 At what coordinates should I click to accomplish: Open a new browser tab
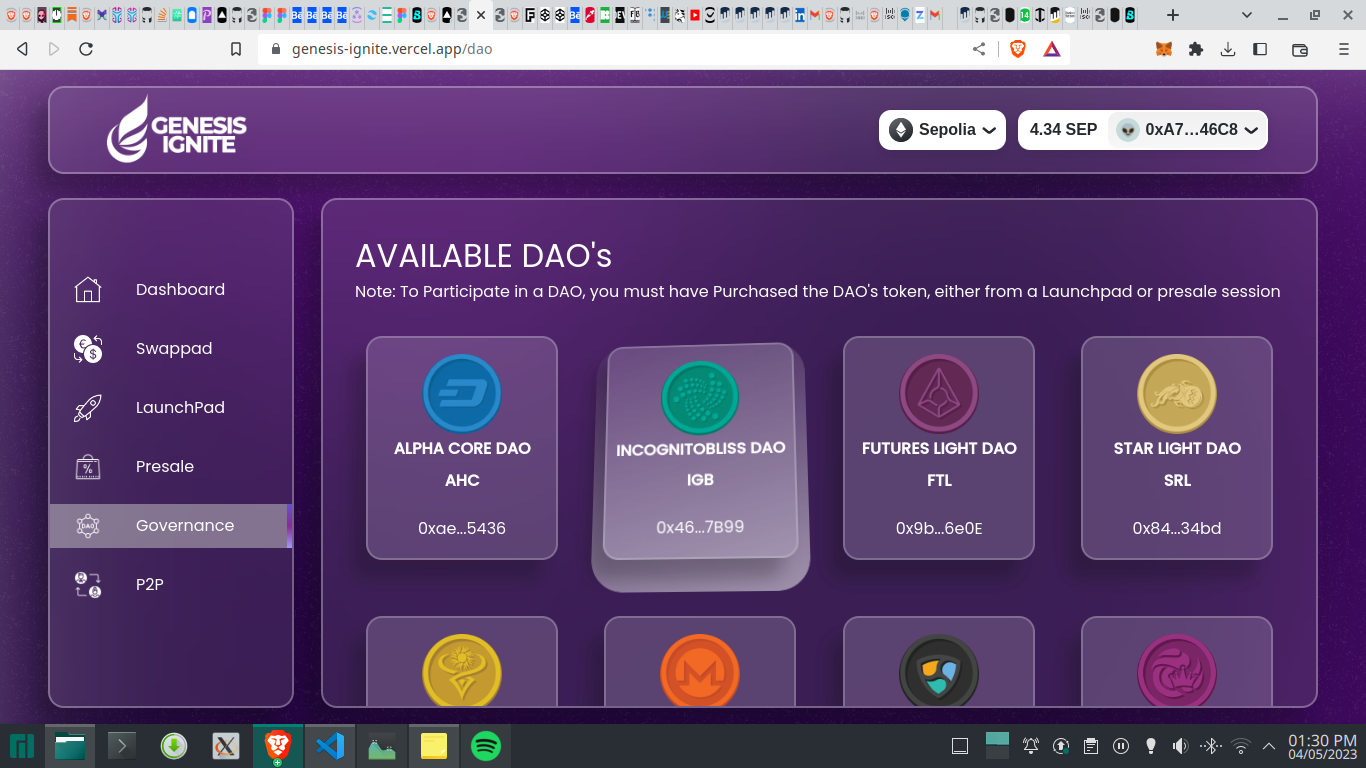[x=1173, y=15]
